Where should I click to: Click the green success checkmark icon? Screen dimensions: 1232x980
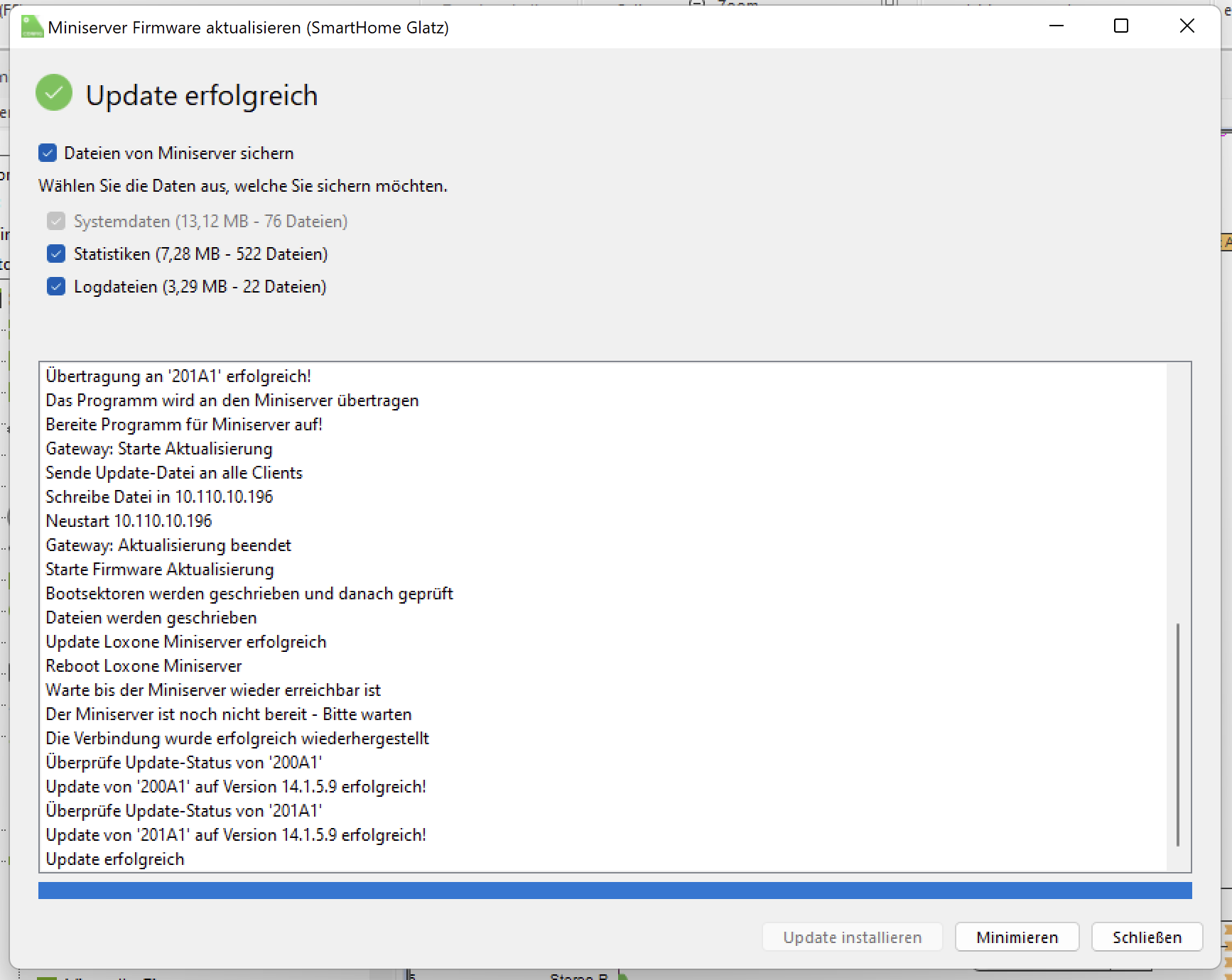(54, 93)
